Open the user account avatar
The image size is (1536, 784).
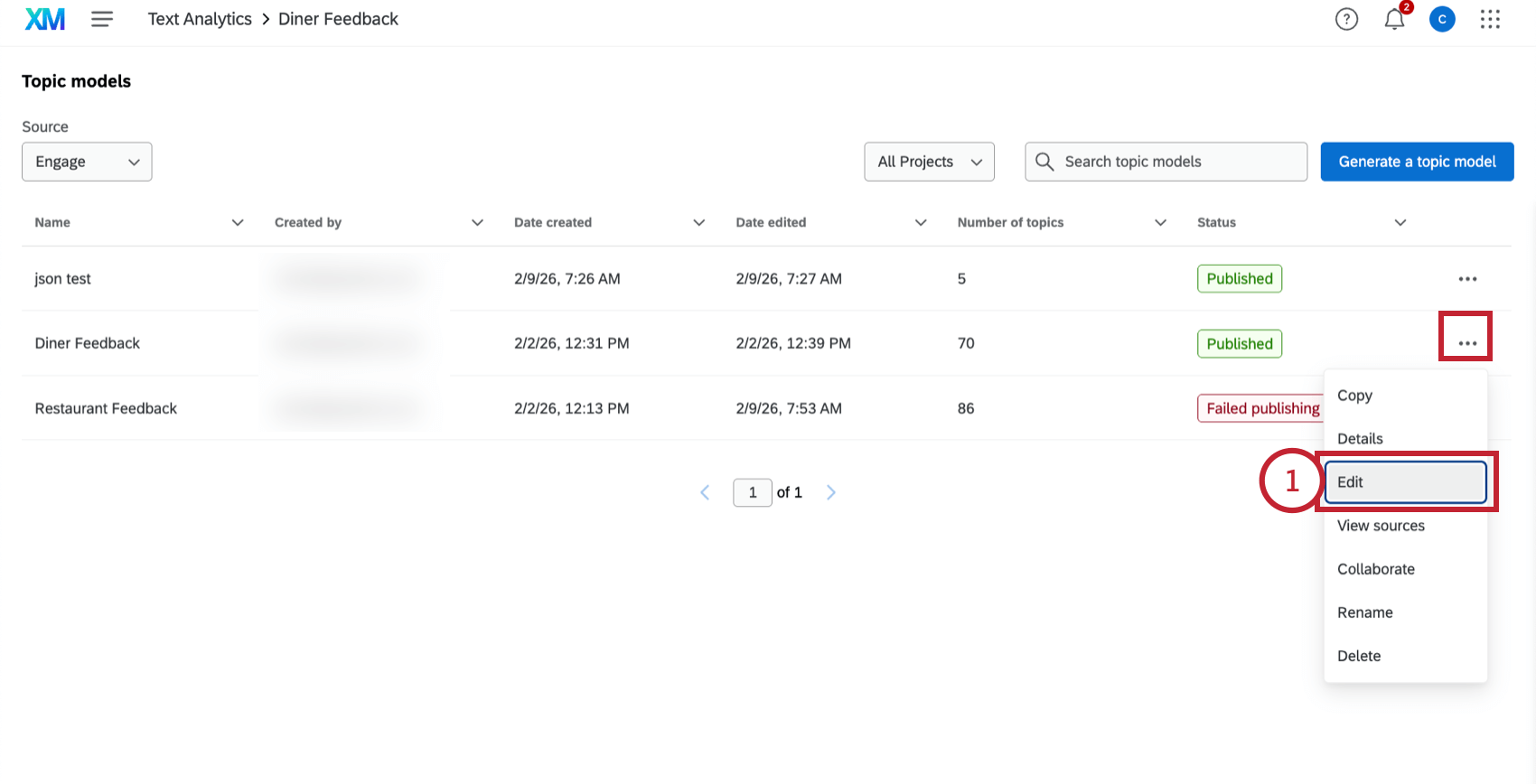coord(1442,19)
